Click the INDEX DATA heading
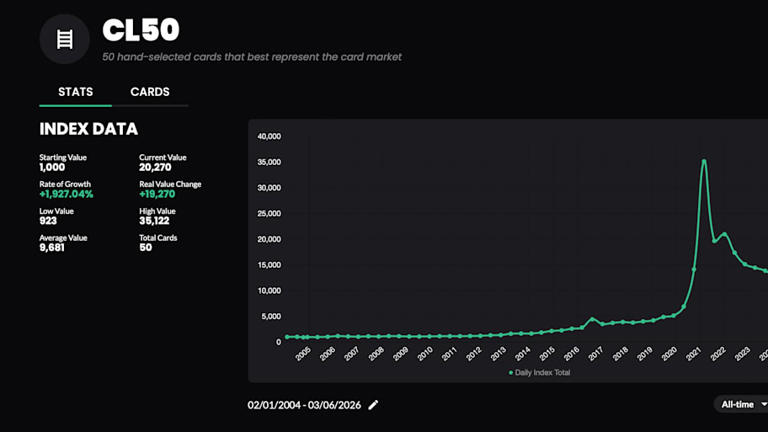Screen dimensions: 768x432 [x=88, y=129]
